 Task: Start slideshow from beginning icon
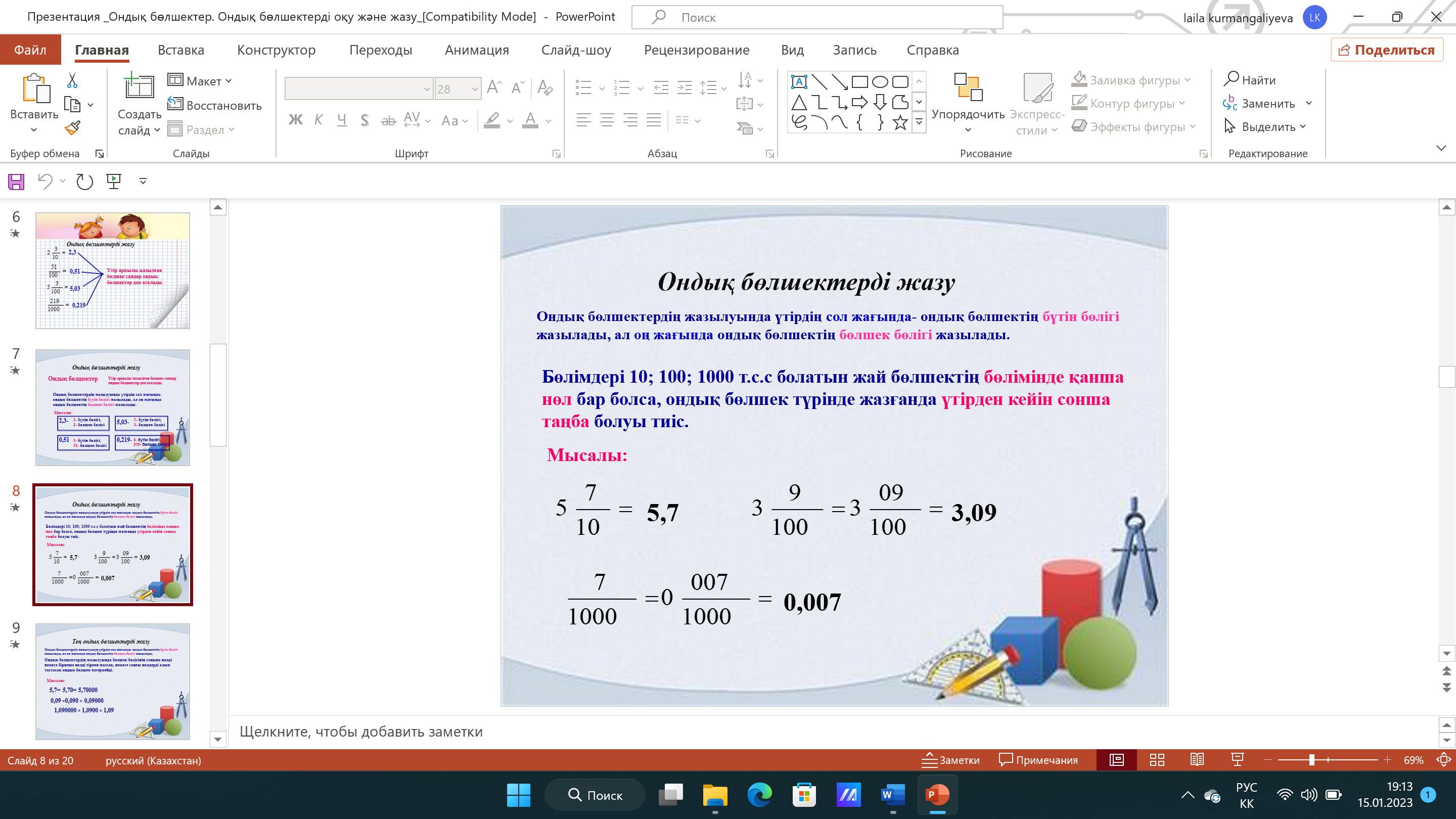(x=114, y=181)
